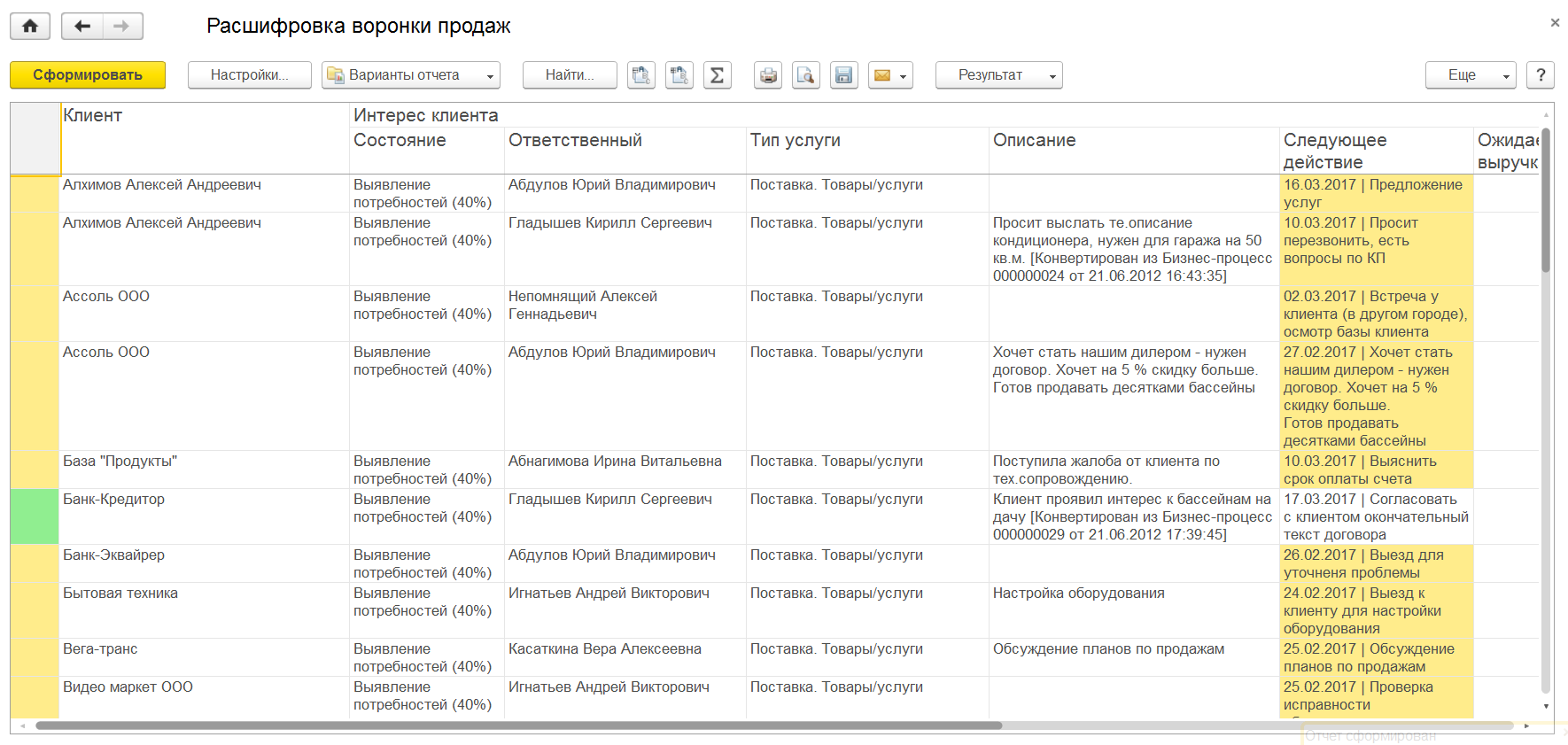
Task: Print the report using the printer icon
Action: tap(768, 75)
